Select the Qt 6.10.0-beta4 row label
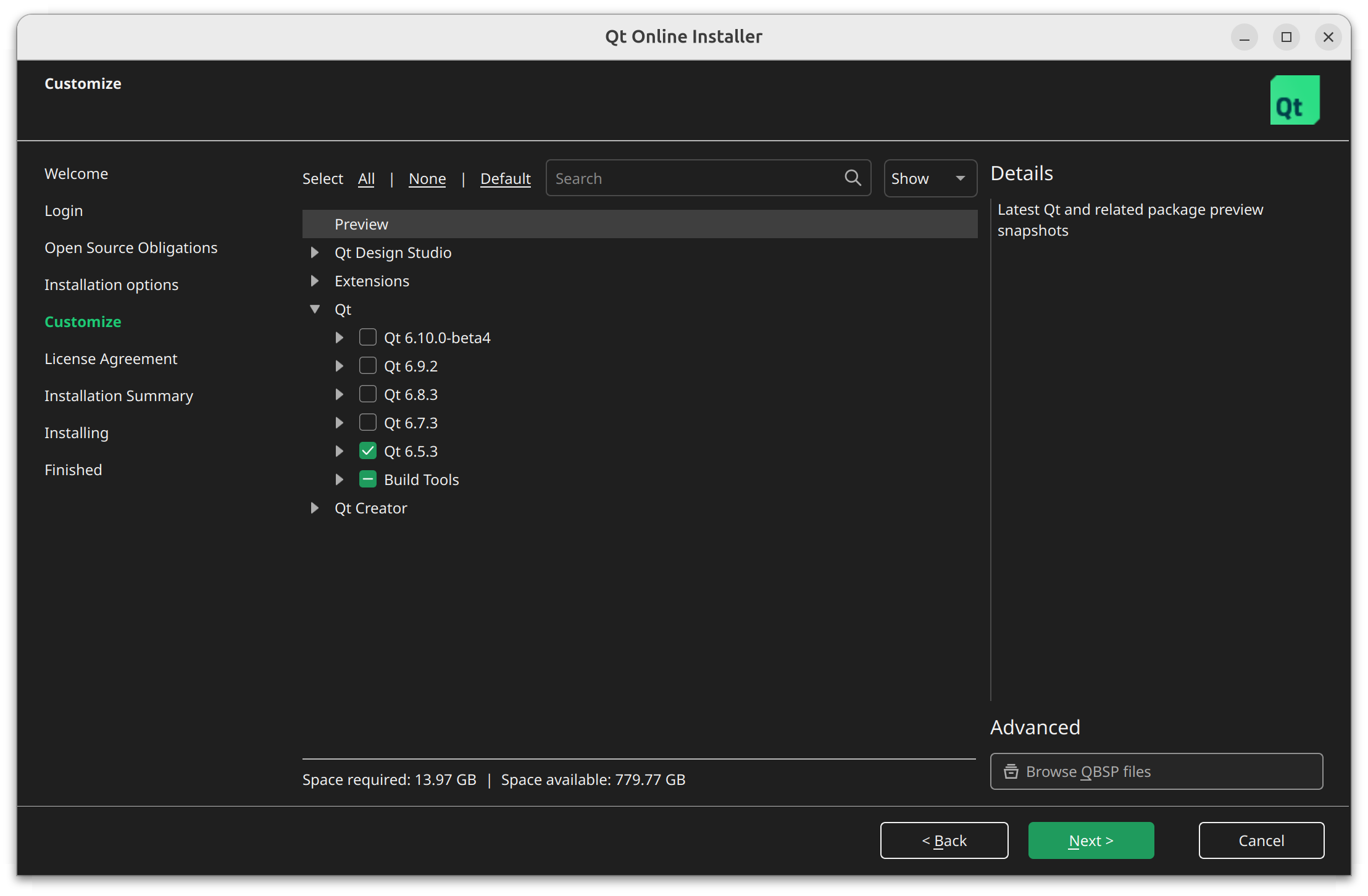The width and height of the screenshot is (1368, 896). pyautogui.click(x=437, y=338)
